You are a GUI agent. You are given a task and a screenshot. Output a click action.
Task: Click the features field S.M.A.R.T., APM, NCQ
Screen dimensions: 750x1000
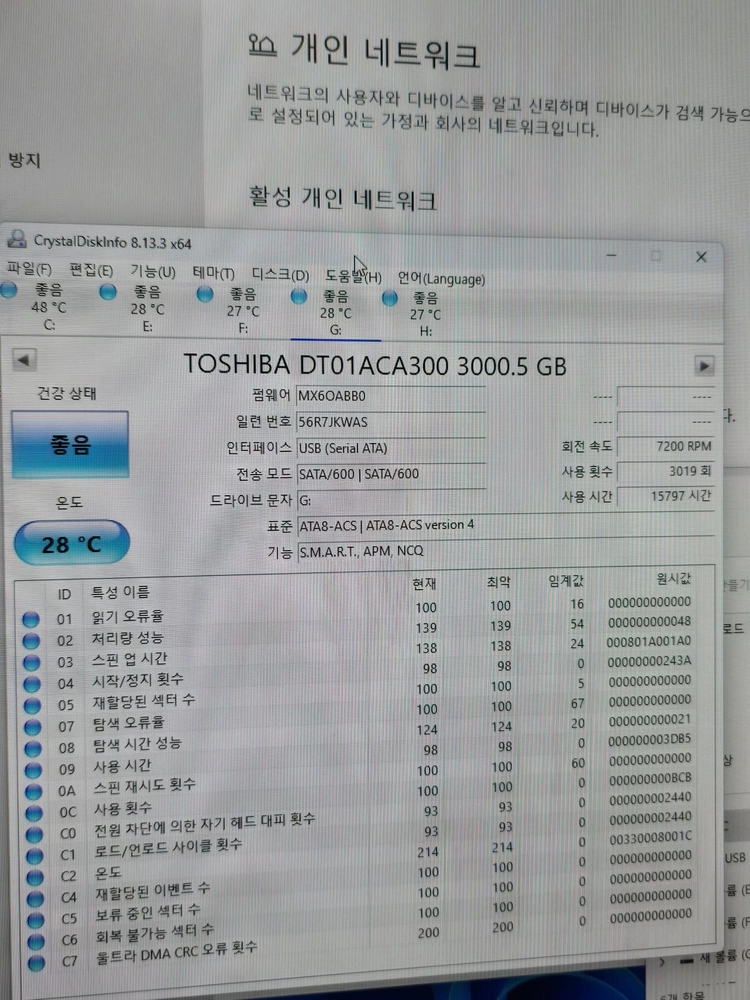pyautogui.click(x=505, y=551)
